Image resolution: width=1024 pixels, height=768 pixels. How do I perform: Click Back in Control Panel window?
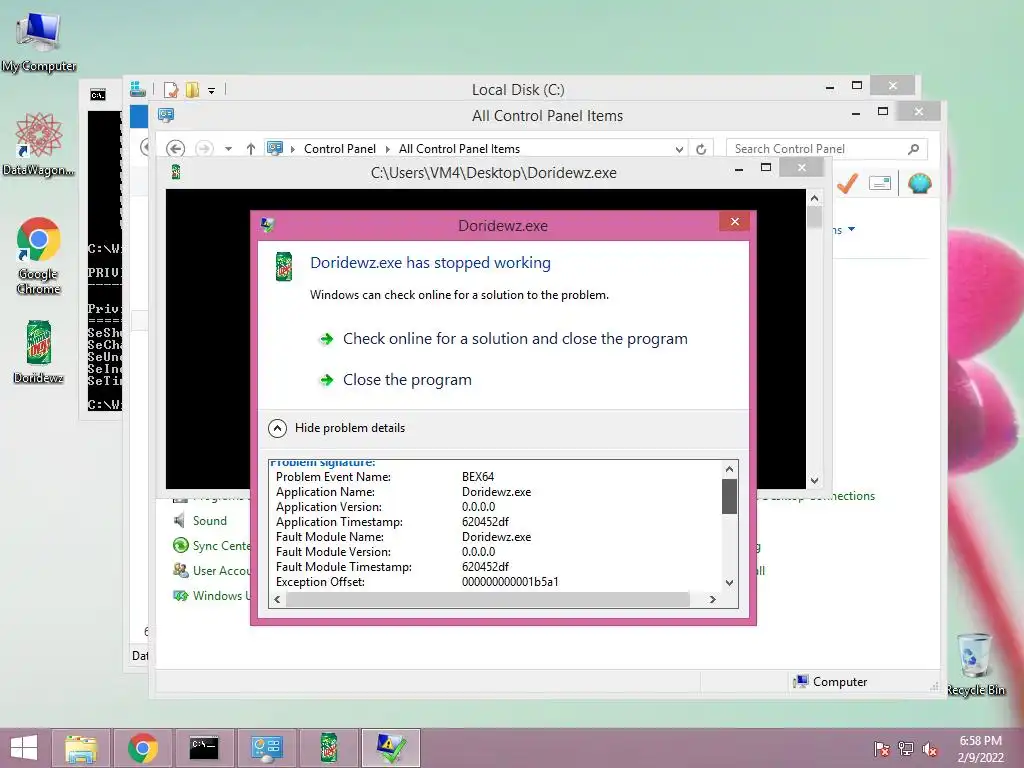click(x=174, y=149)
